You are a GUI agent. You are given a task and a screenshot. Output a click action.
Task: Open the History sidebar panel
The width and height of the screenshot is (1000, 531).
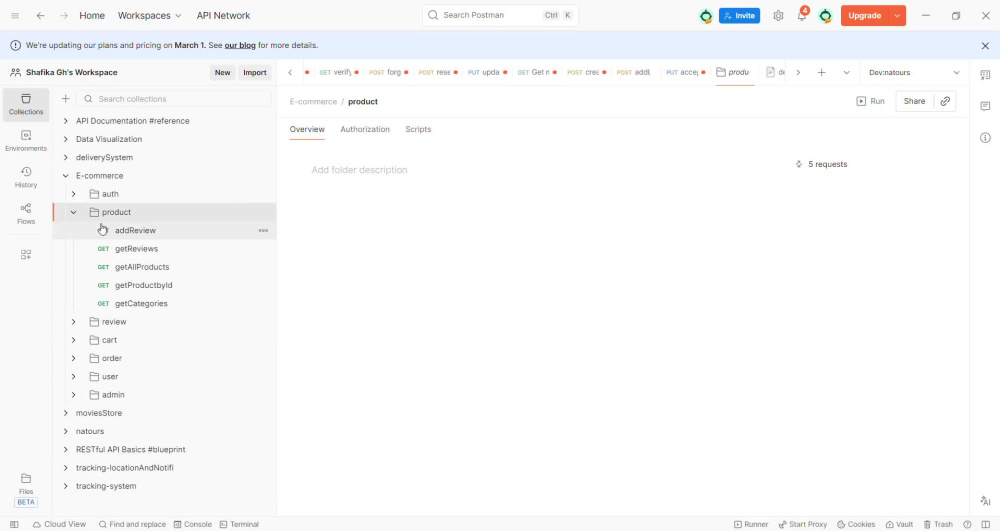click(x=26, y=177)
